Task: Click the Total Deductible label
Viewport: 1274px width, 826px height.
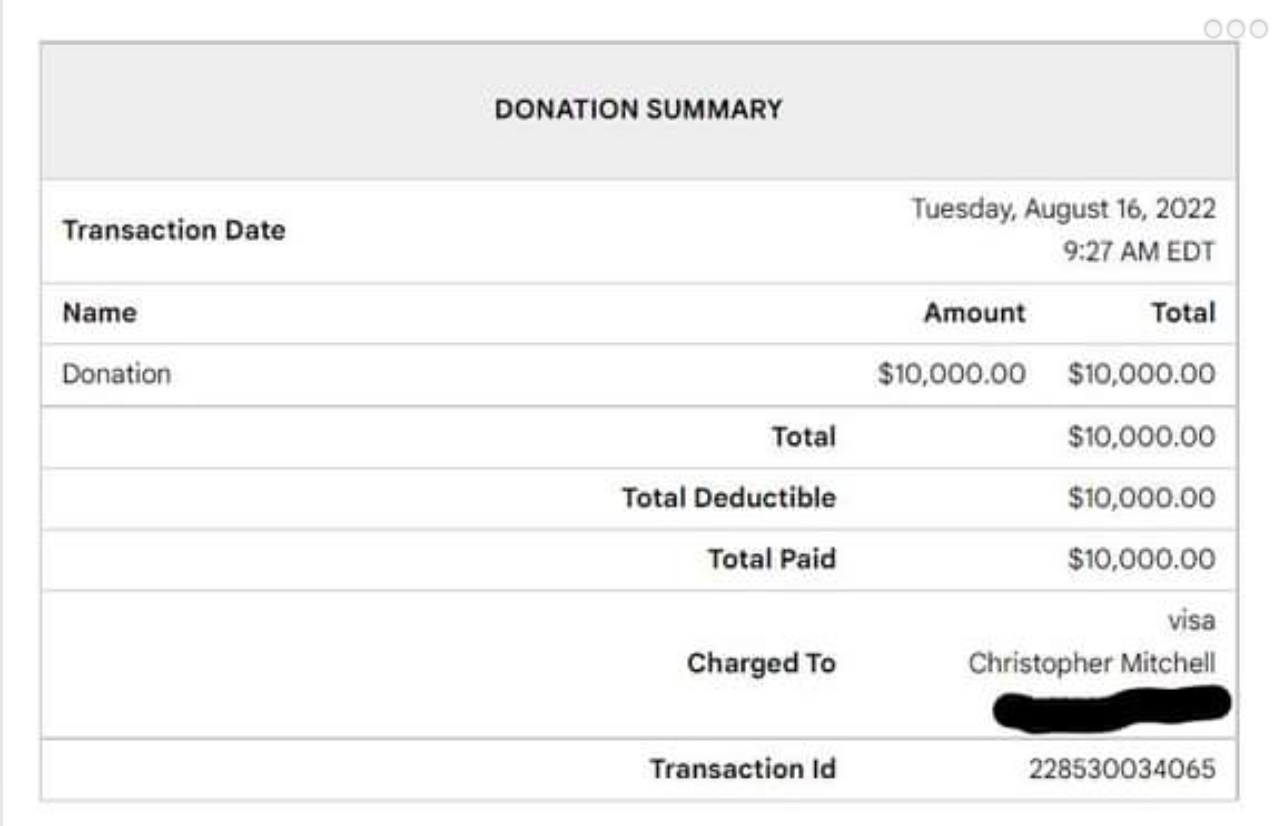Action: (x=728, y=497)
